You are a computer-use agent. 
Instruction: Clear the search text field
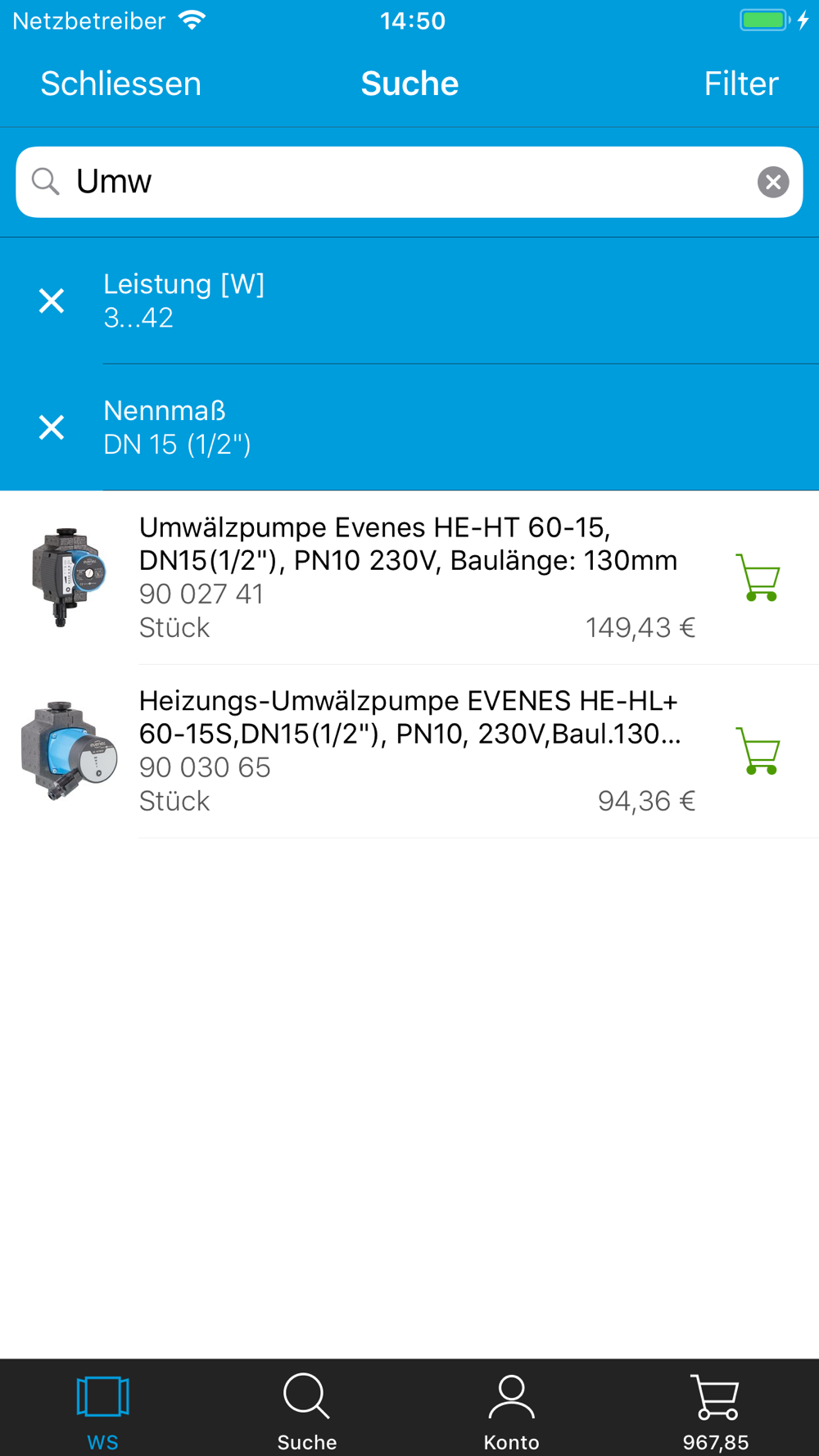tap(773, 182)
